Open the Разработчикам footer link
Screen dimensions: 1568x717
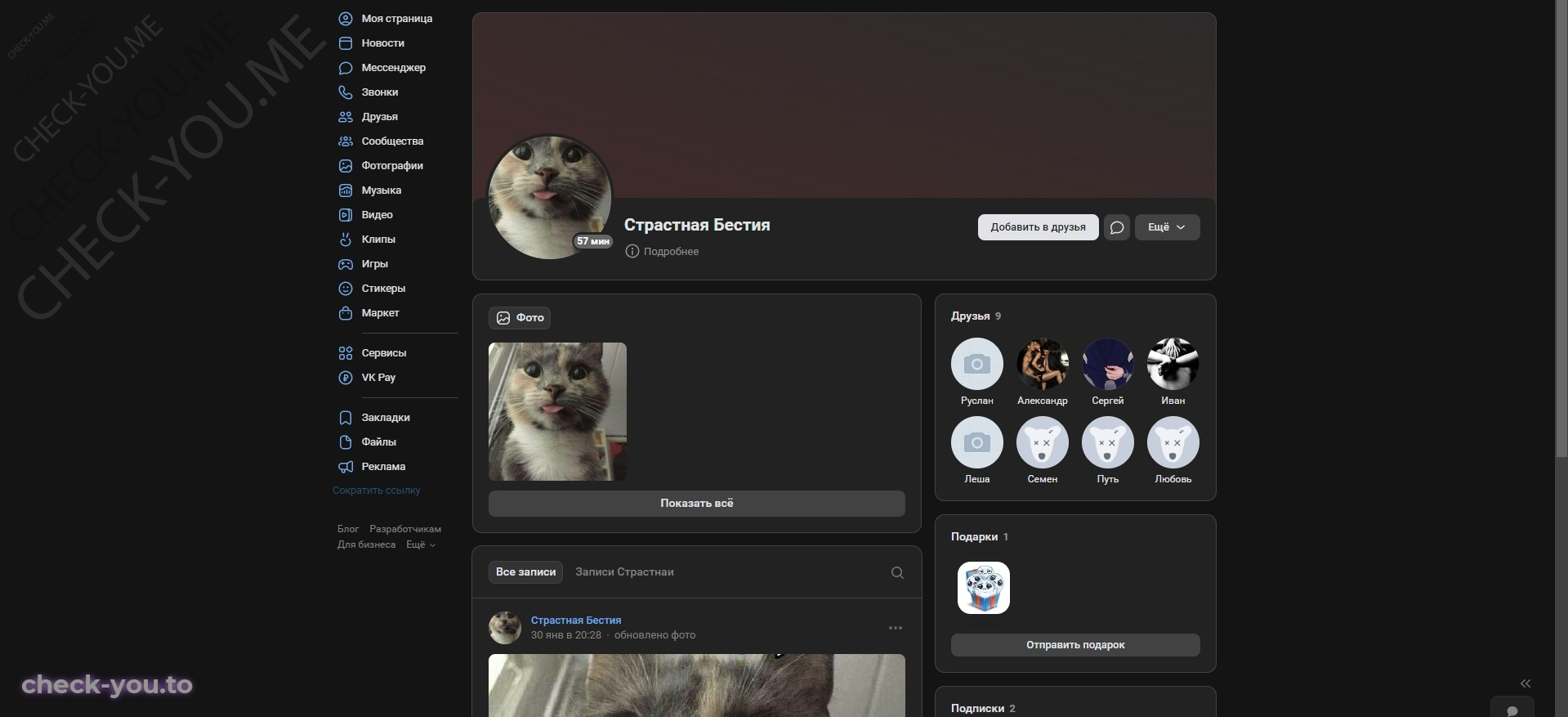pos(405,529)
